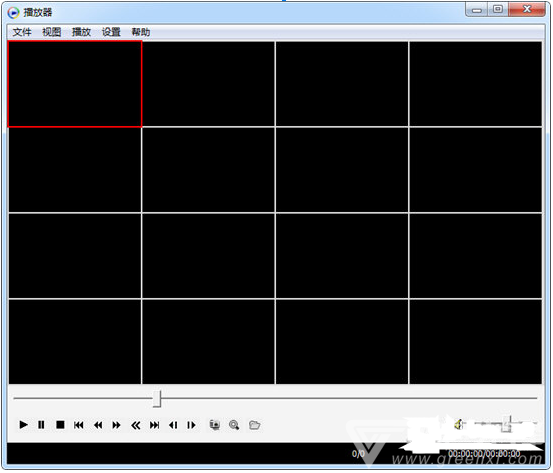
Task: Click the playback progress slider handle
Action: click(x=157, y=399)
